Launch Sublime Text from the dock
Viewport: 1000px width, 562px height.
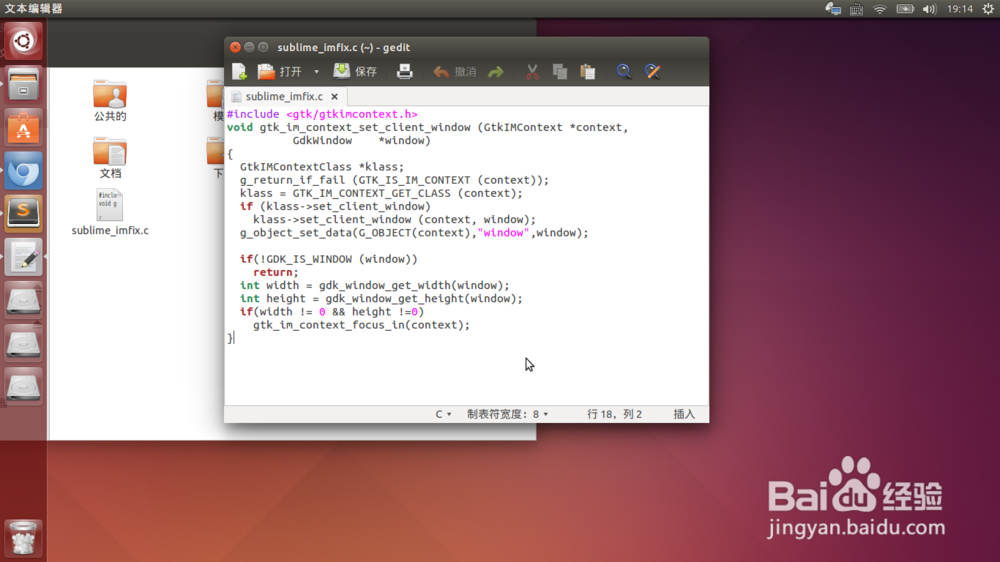point(24,214)
